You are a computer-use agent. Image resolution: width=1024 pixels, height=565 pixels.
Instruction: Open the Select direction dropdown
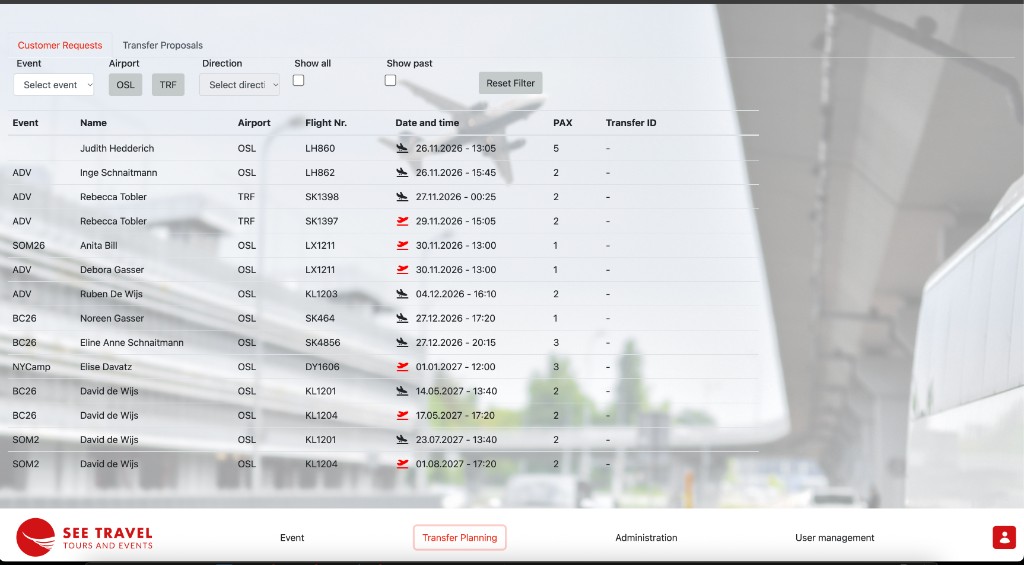click(x=240, y=85)
